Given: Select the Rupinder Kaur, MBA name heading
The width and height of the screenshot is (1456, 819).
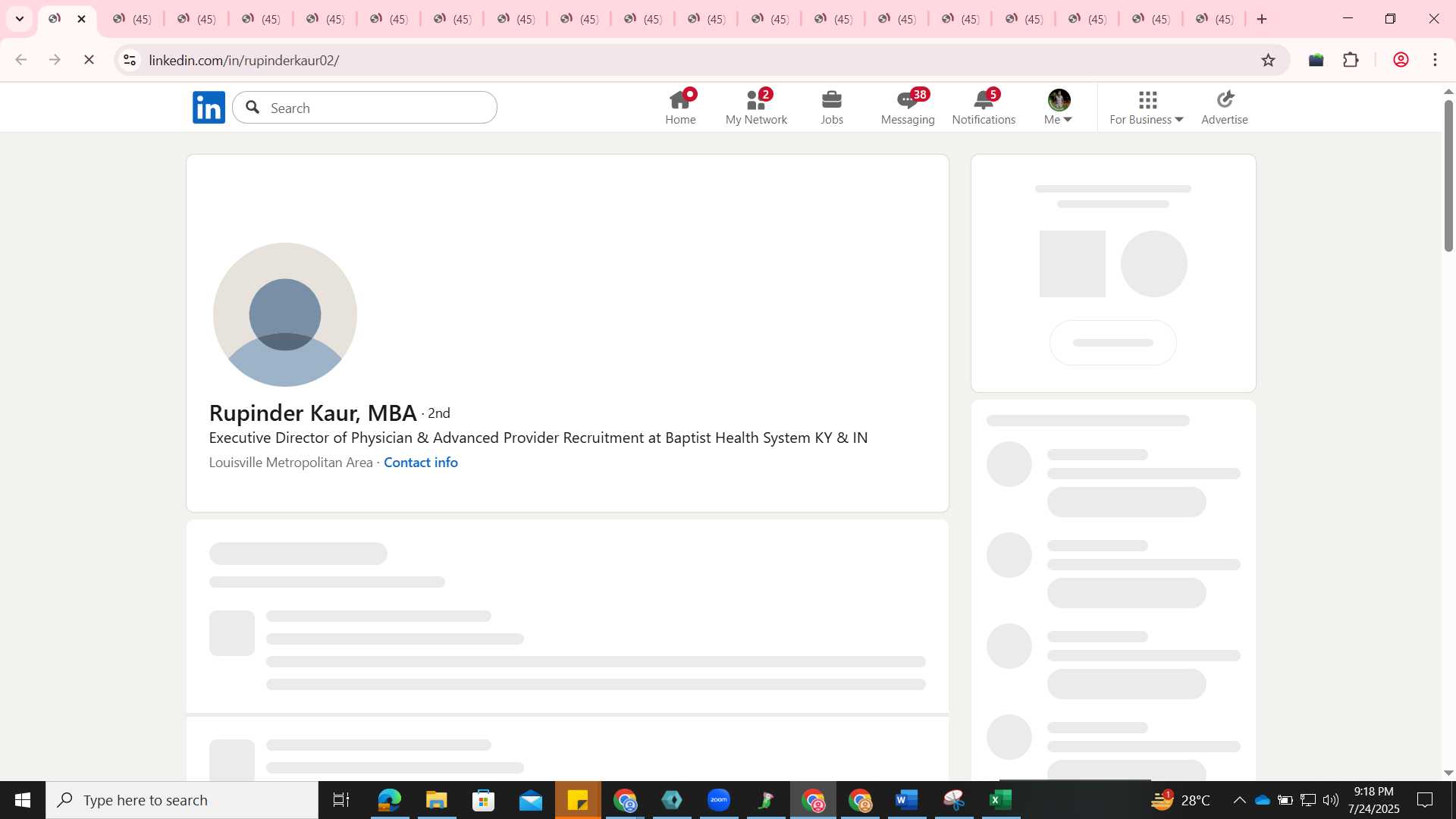Looking at the screenshot, I should (x=312, y=413).
